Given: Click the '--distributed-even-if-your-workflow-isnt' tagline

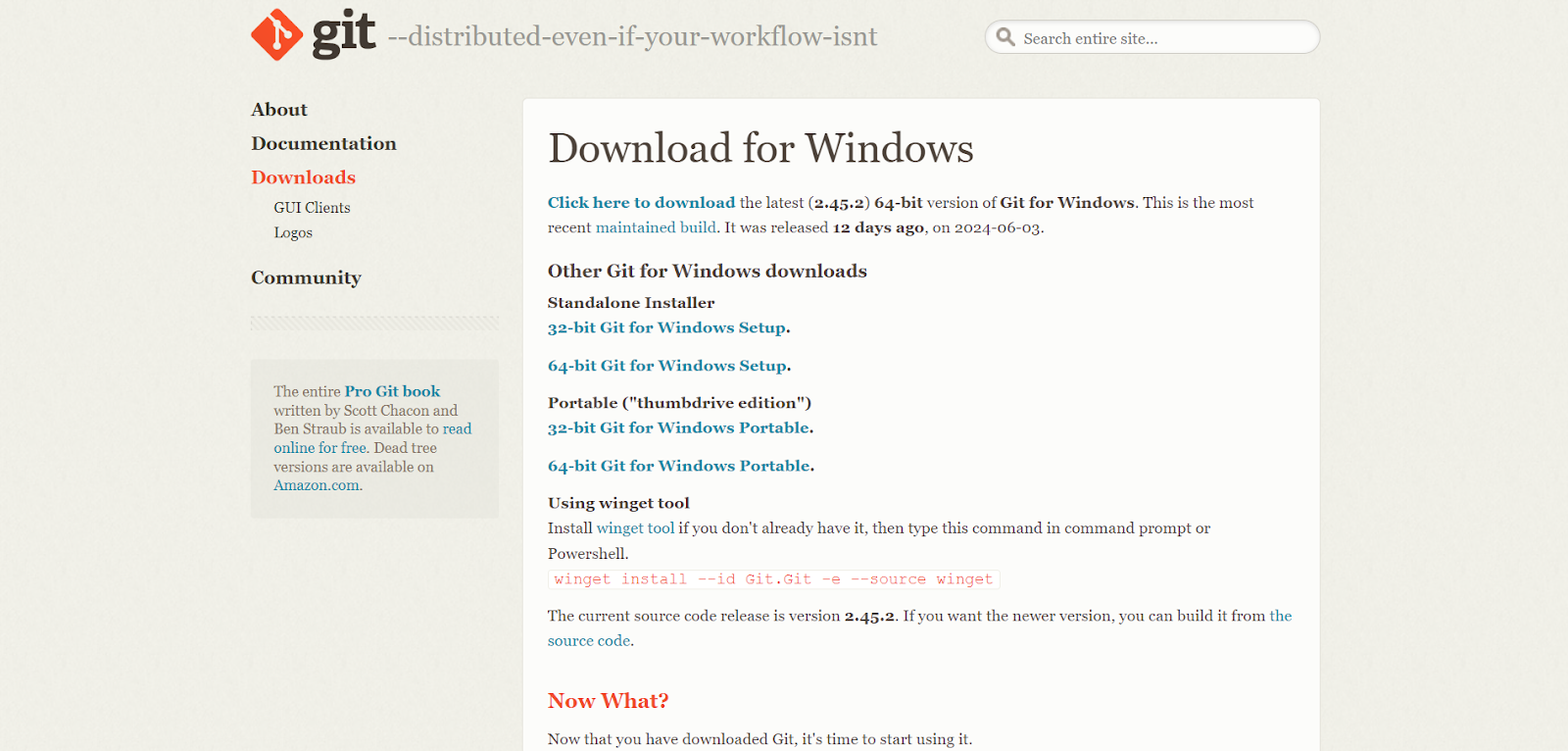Looking at the screenshot, I should pyautogui.click(x=632, y=37).
